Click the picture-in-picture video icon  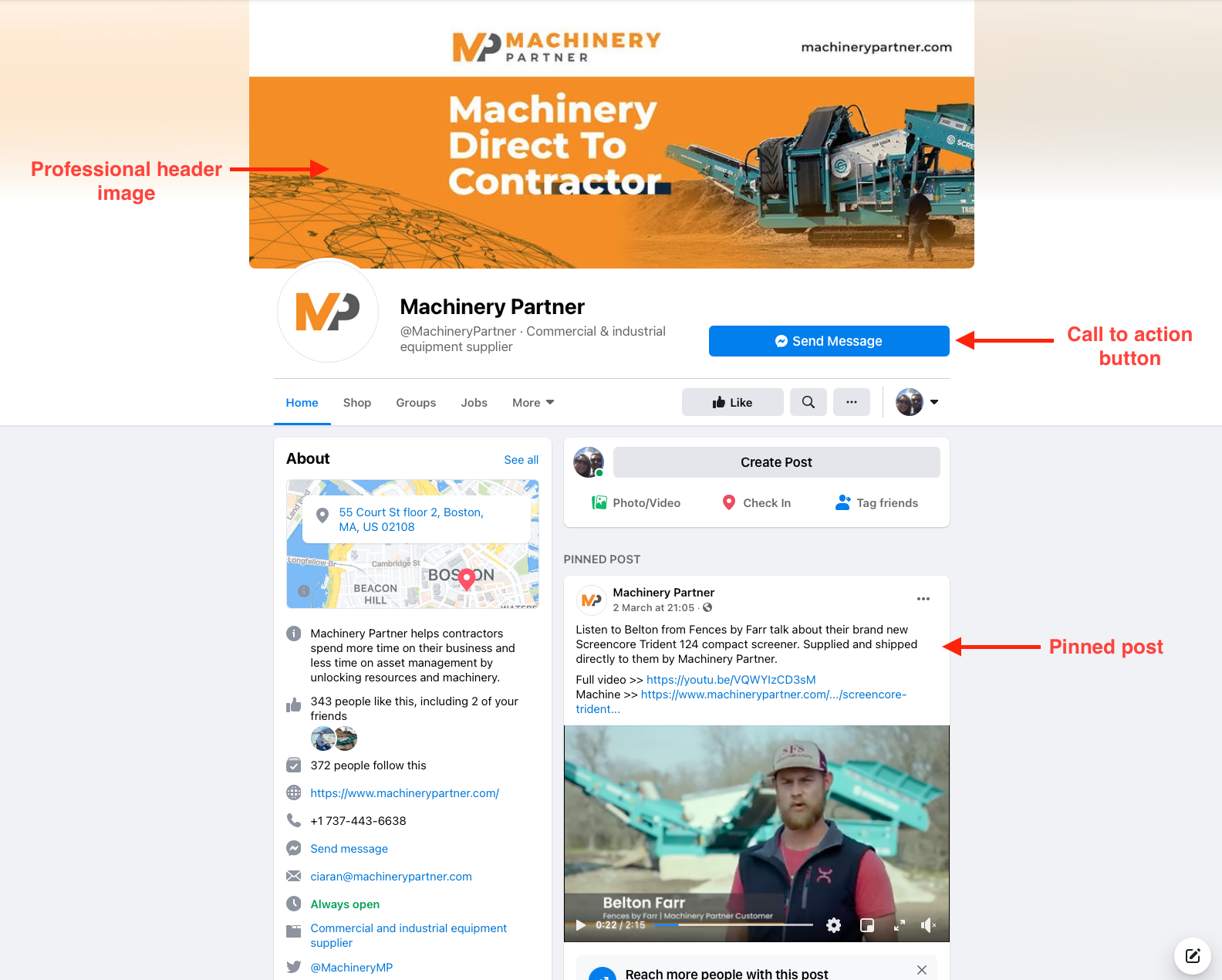[867, 925]
